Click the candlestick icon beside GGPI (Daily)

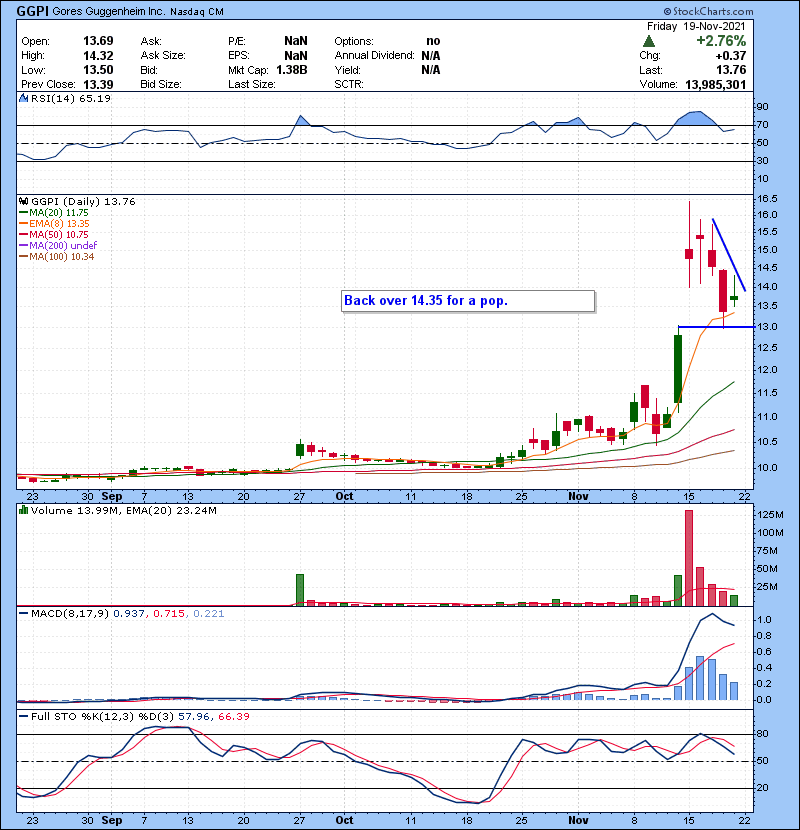(23, 201)
